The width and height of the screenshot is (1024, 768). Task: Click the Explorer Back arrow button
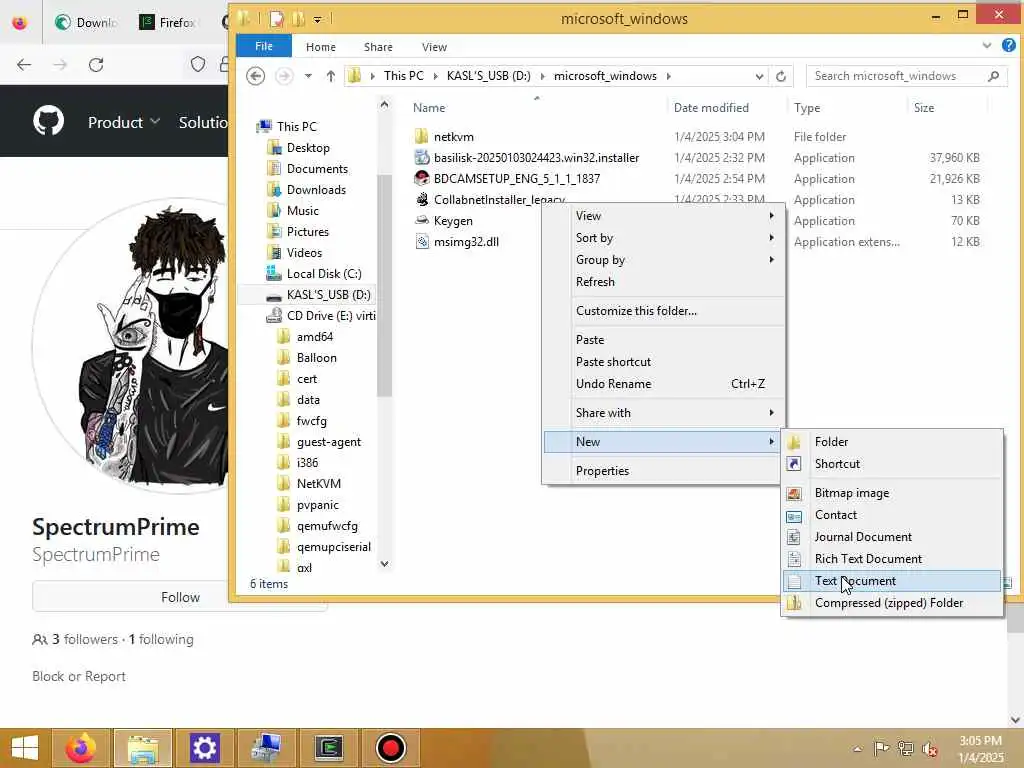tap(255, 76)
